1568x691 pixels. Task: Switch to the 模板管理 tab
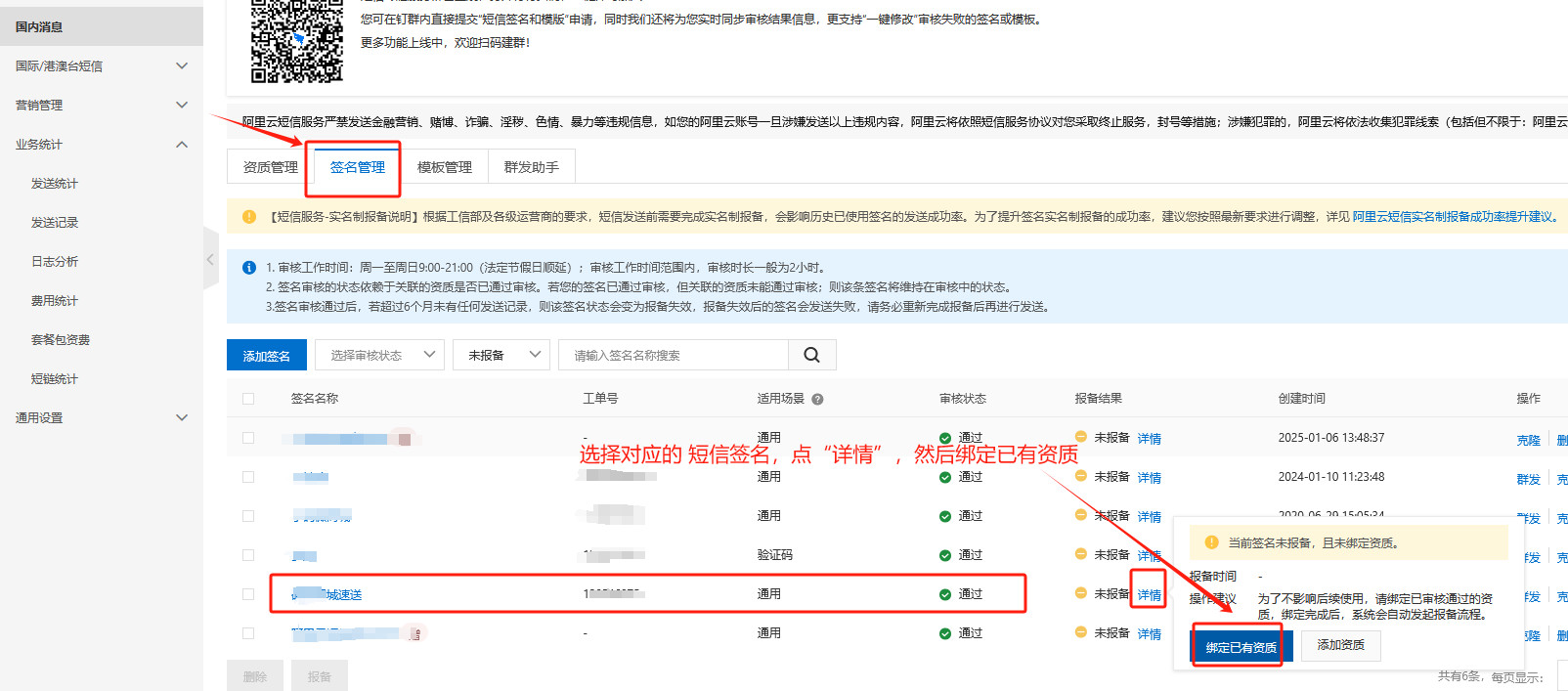coord(445,167)
